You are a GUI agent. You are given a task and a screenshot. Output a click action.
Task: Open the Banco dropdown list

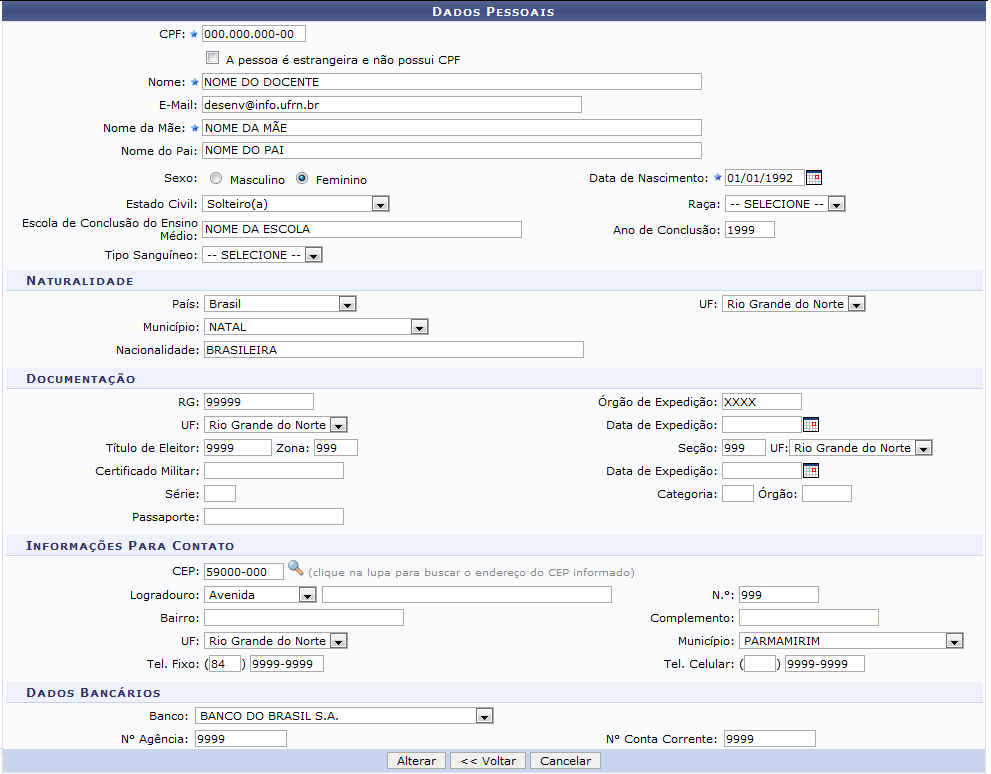484,716
